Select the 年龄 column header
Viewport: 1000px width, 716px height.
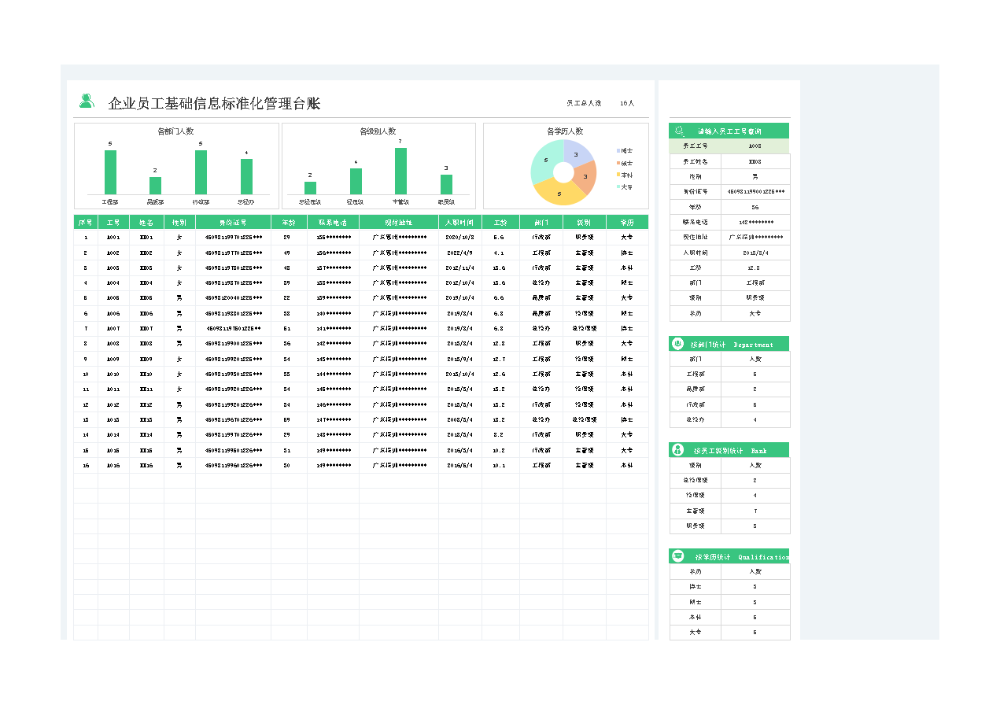tap(289, 223)
